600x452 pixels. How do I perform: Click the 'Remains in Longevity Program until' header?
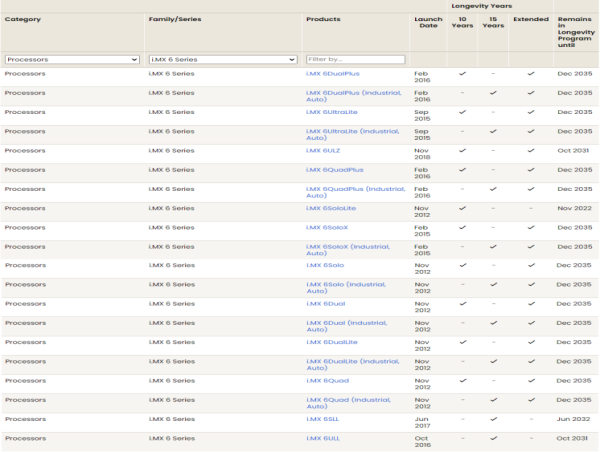[x=576, y=32]
